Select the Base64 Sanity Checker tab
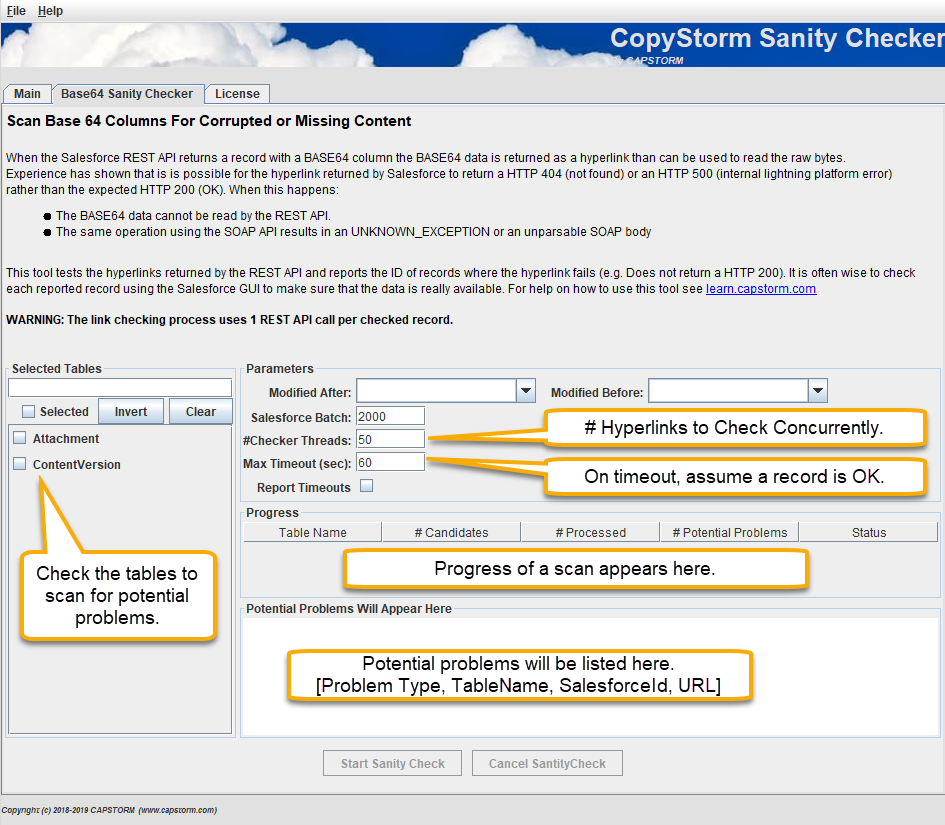This screenshot has width=945, height=825. pos(127,94)
